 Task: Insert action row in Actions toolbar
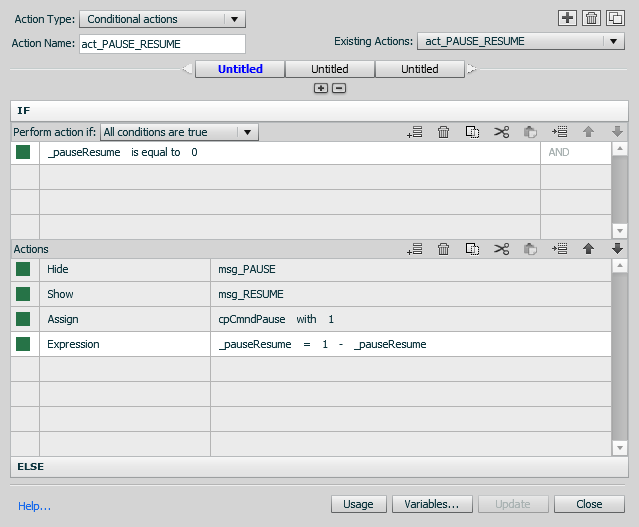560,249
